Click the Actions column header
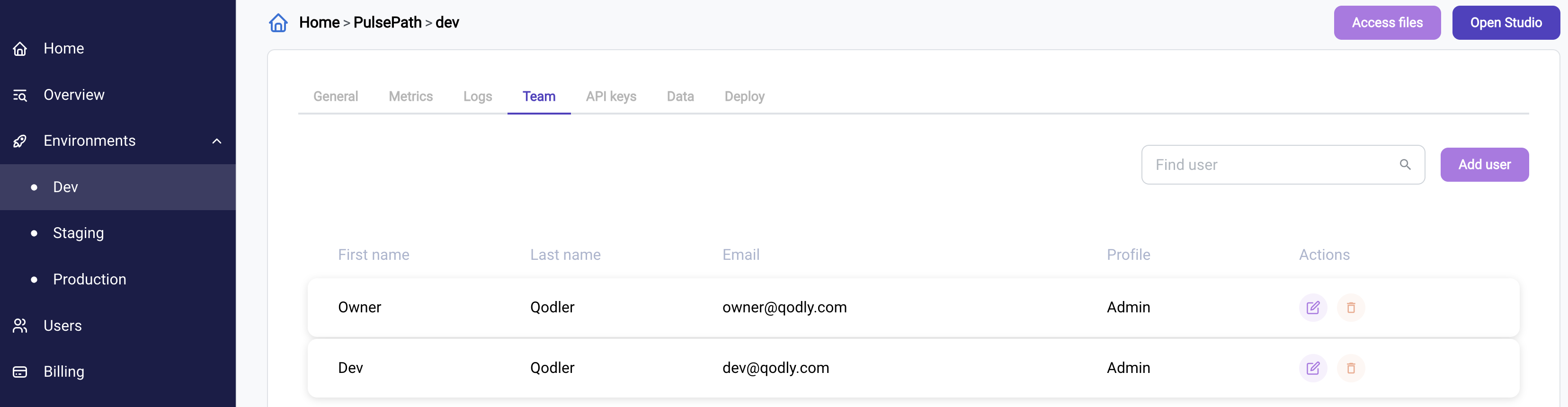1568x407 pixels. (x=1324, y=255)
